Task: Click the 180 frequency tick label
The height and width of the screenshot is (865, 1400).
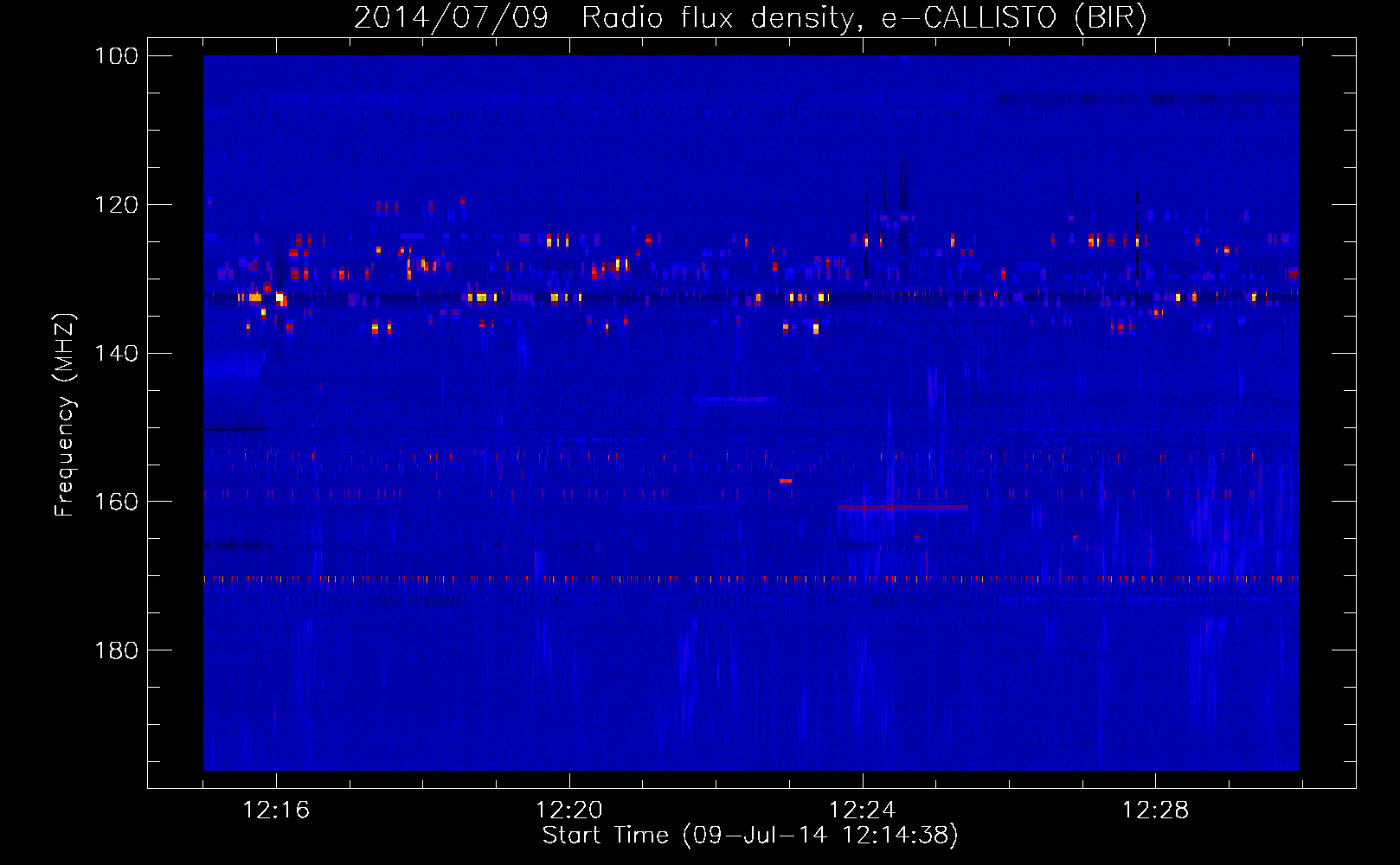Action: pos(116,650)
